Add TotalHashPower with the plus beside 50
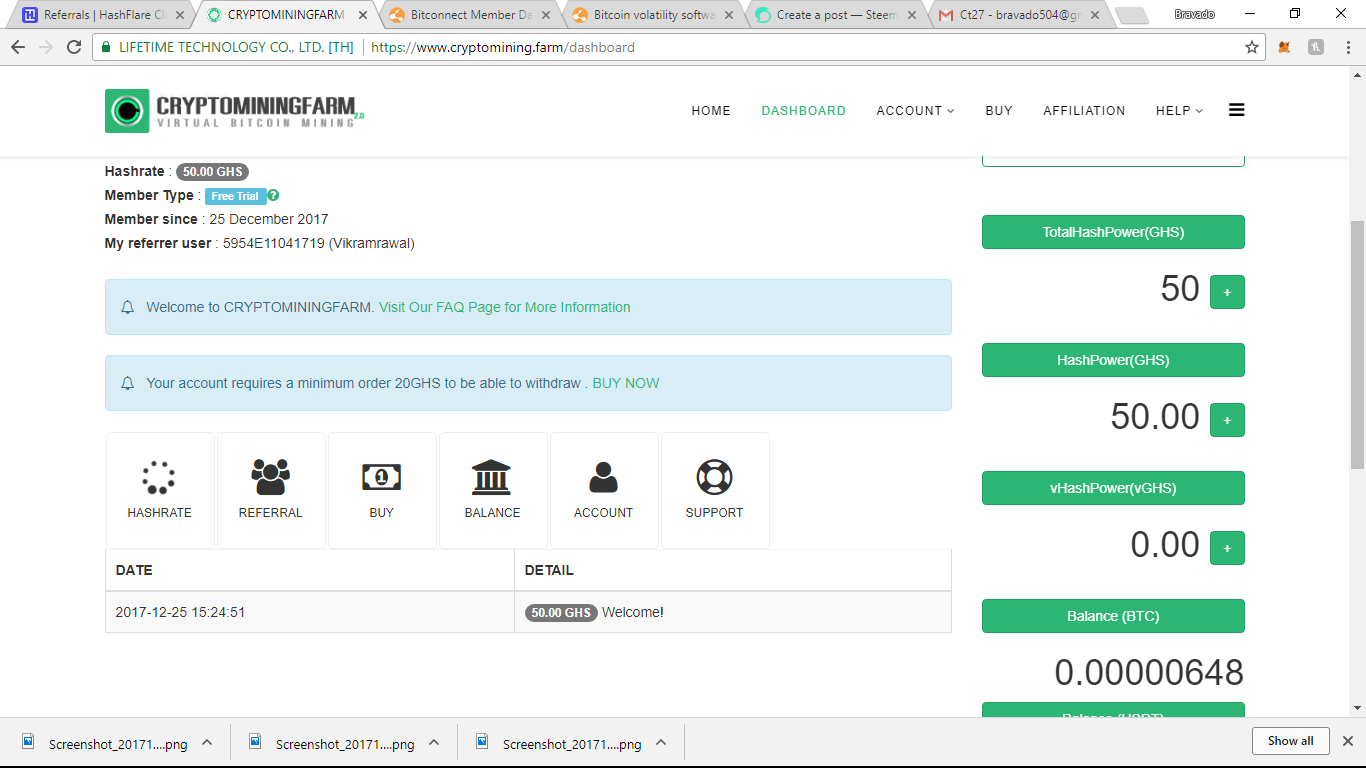1366x768 pixels. (x=1227, y=292)
